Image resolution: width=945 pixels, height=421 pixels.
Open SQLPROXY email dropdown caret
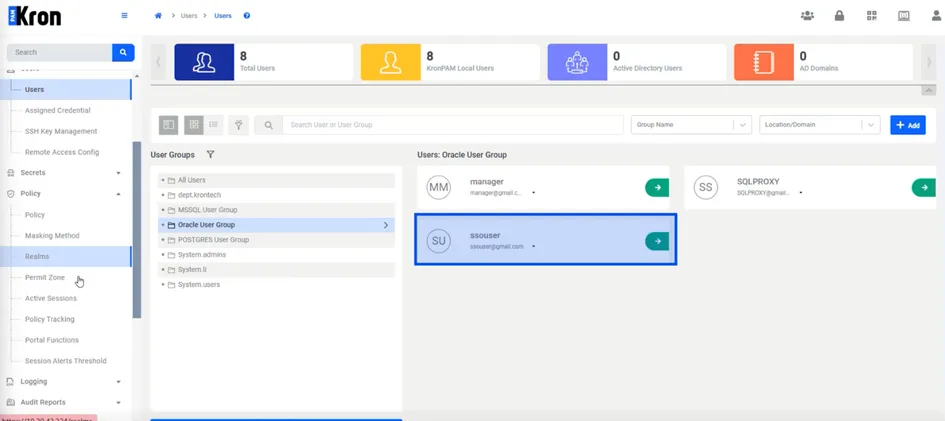801,193
